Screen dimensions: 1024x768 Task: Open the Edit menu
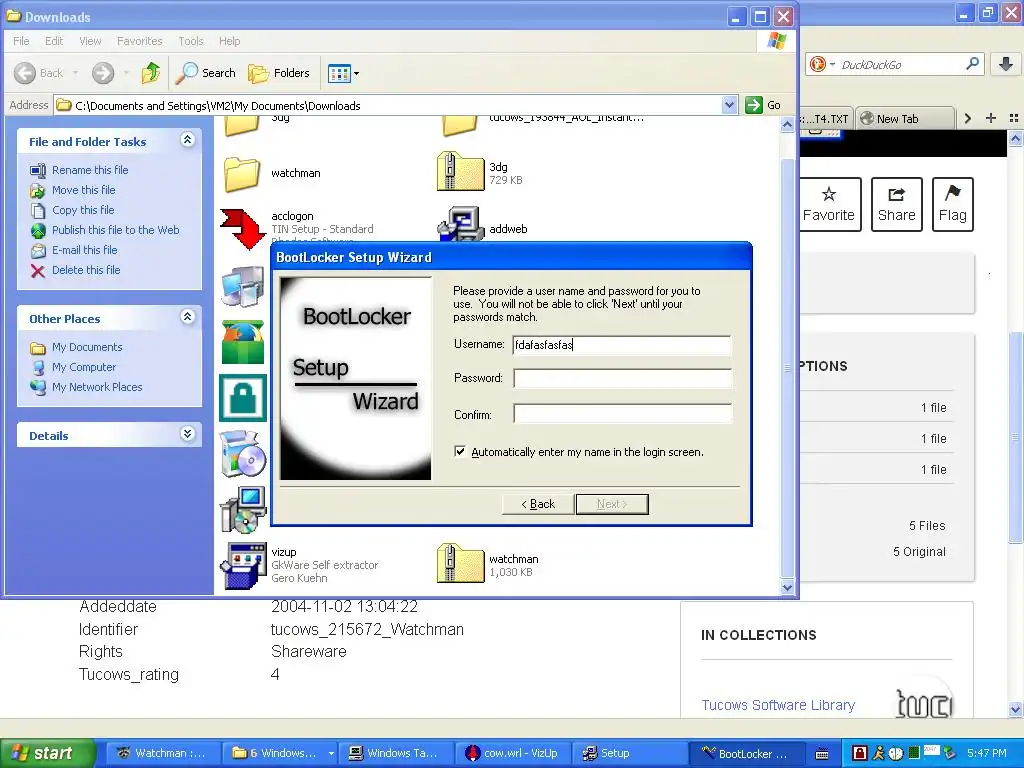pyautogui.click(x=54, y=40)
